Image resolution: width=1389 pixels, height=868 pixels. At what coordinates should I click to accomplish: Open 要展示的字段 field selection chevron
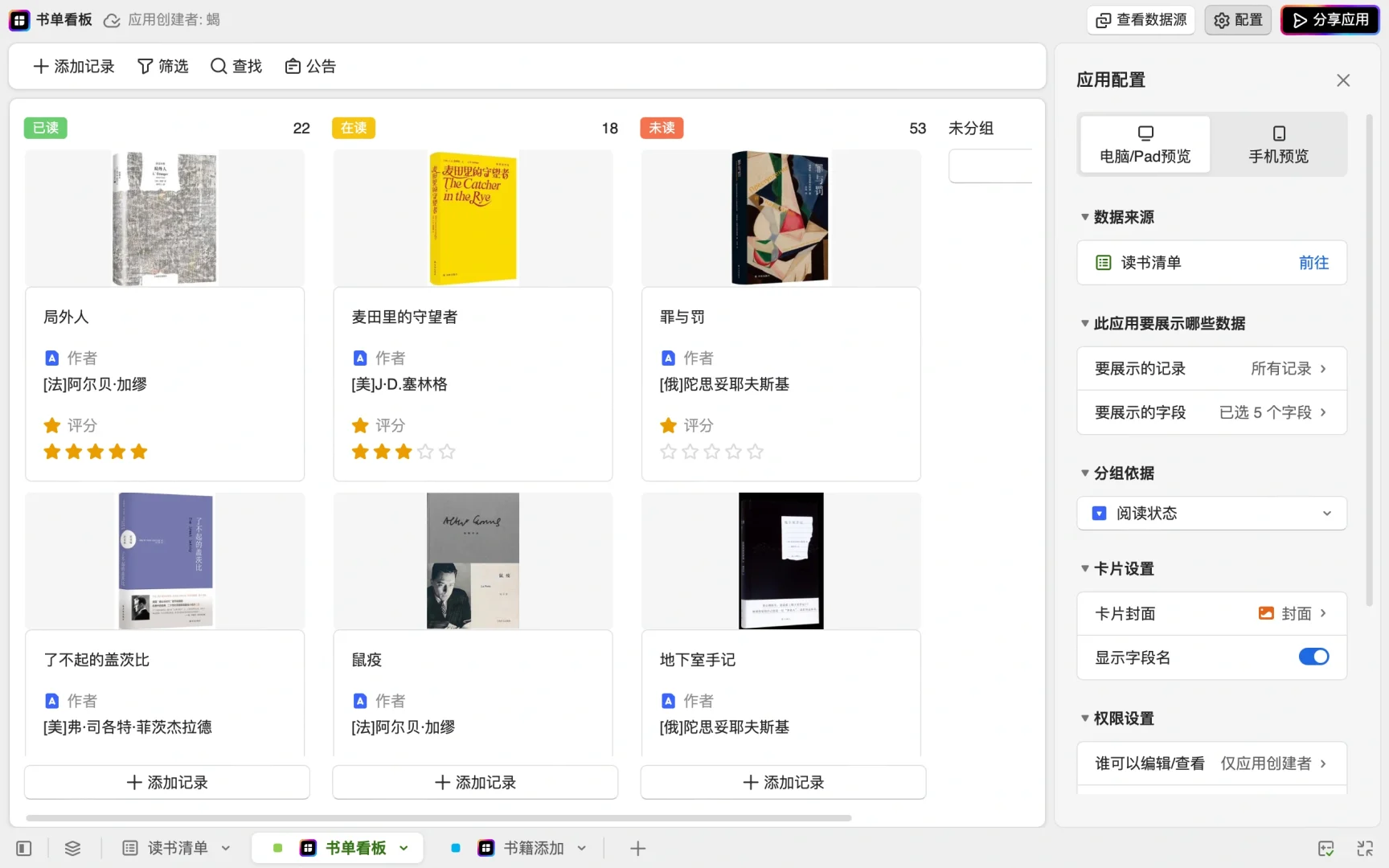(1325, 411)
